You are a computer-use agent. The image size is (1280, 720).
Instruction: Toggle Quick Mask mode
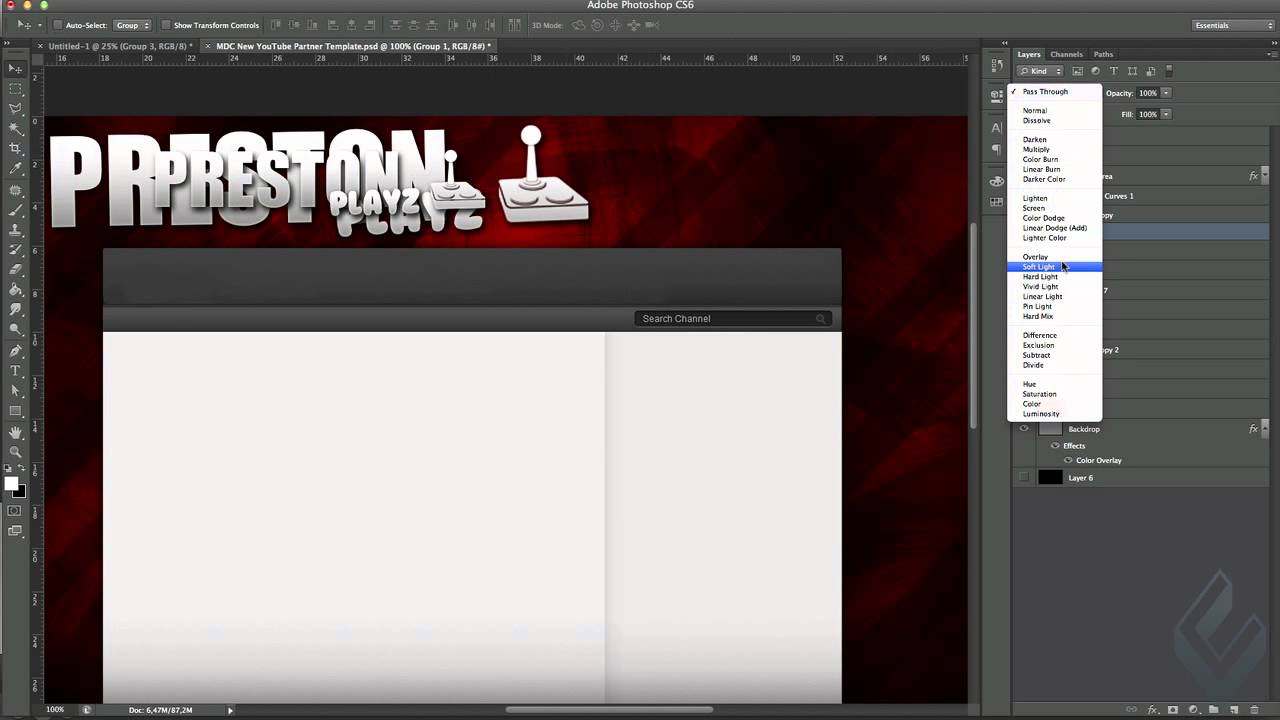point(15,511)
